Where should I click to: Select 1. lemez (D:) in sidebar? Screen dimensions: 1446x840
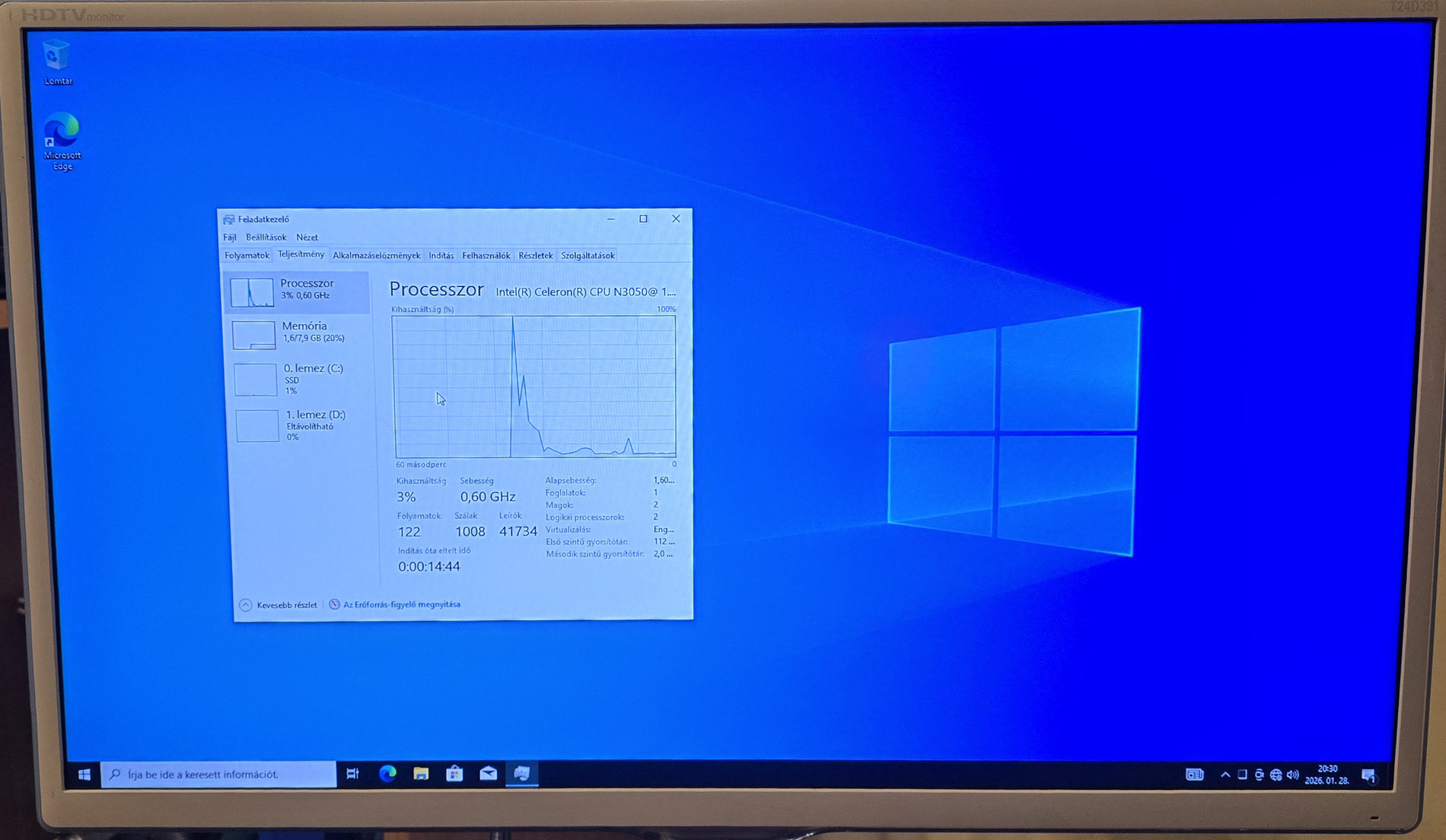(301, 425)
